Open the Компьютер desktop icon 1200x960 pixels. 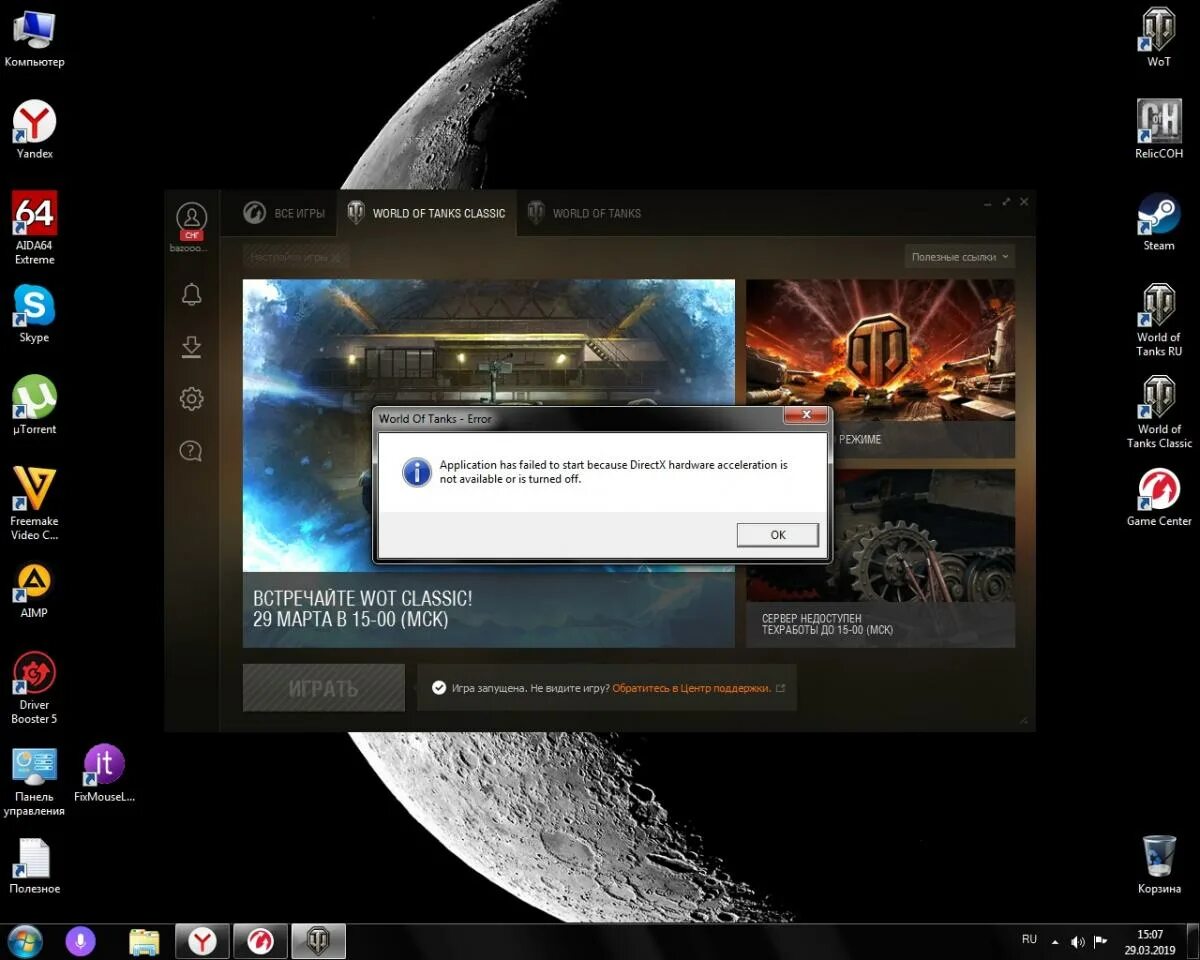tap(34, 38)
